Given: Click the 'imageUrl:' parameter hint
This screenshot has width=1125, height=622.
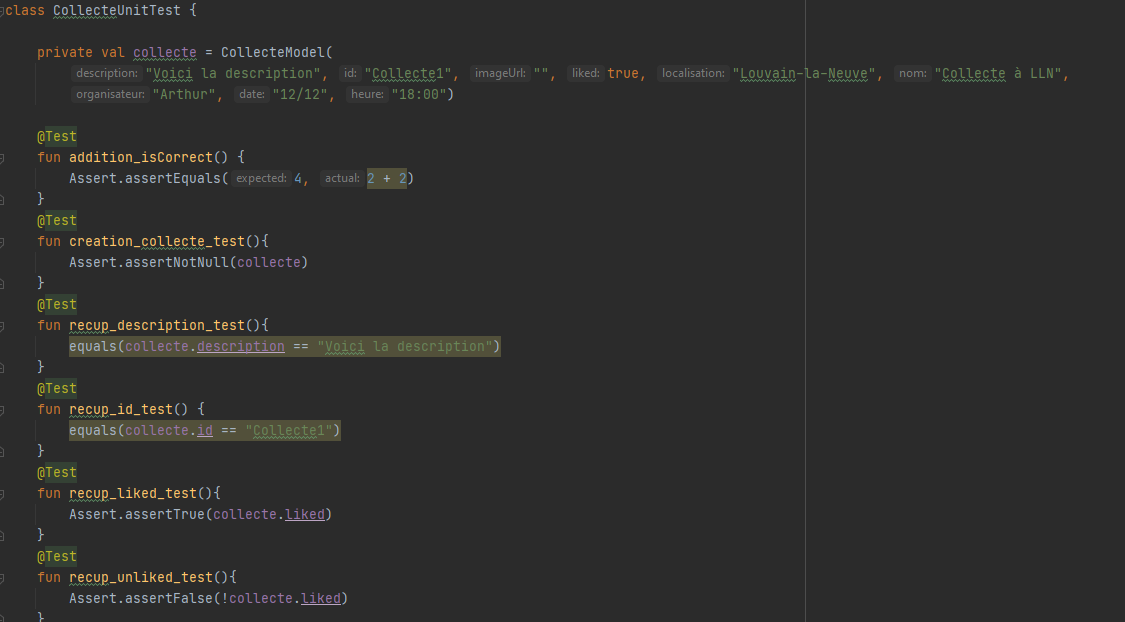Looking at the screenshot, I should click(500, 73).
